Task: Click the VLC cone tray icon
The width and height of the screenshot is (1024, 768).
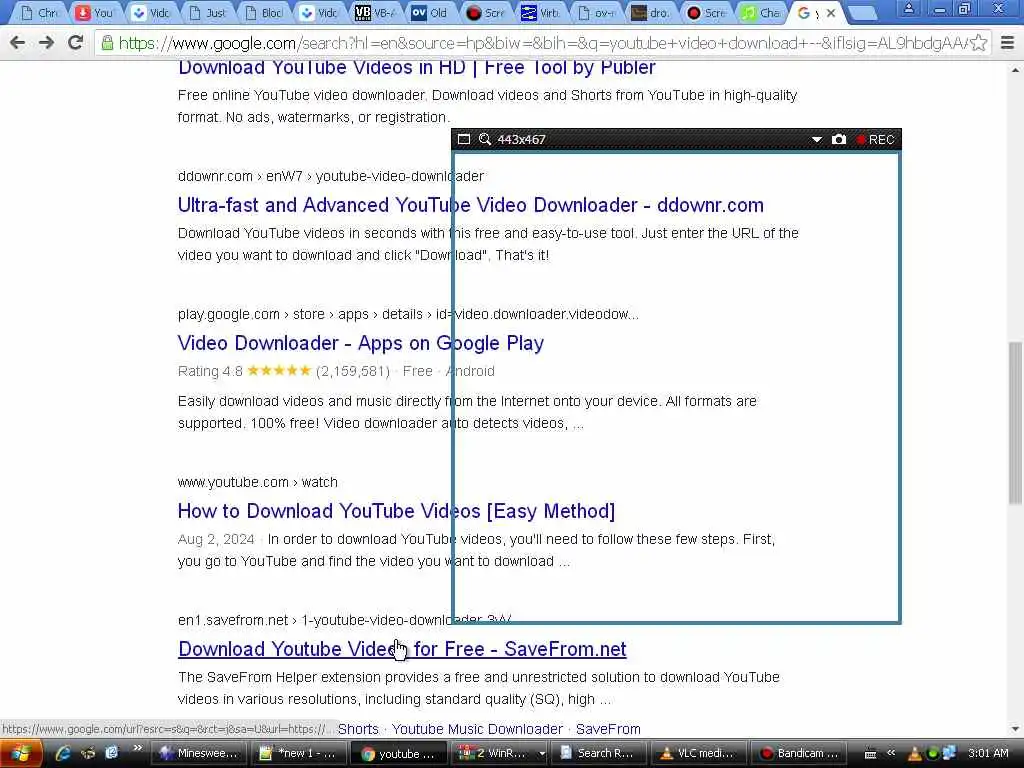Action: click(915, 754)
